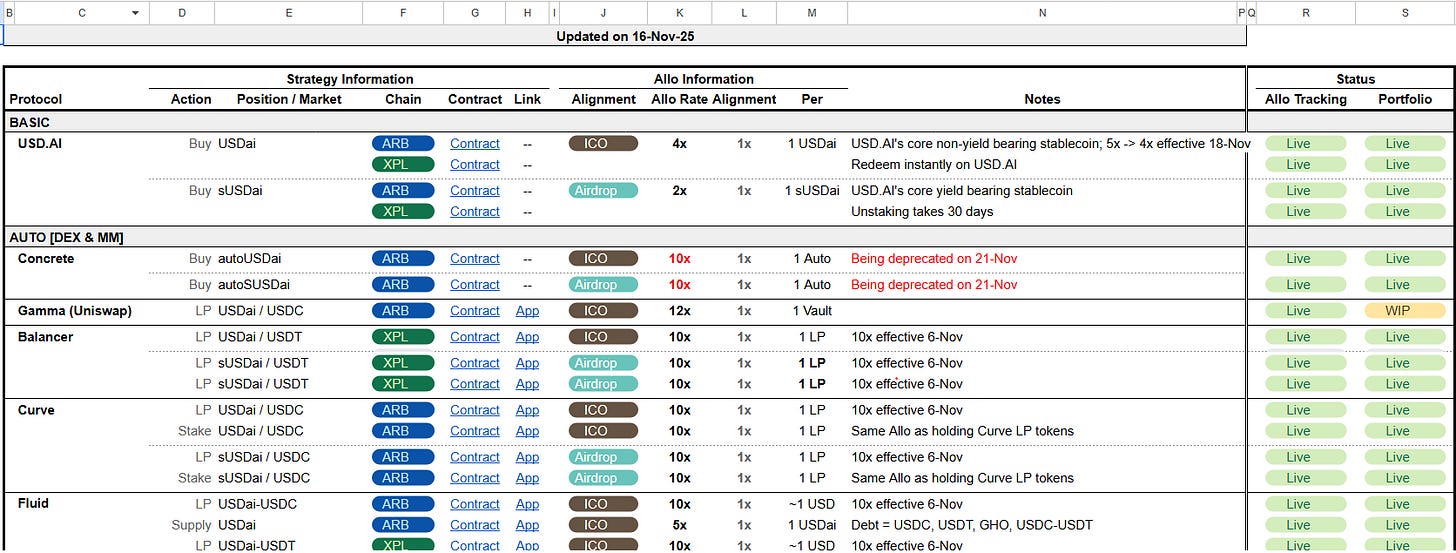Open Contract link for Balancer USDai / USDT
Viewport: 1456px width, 553px height.
(475, 337)
